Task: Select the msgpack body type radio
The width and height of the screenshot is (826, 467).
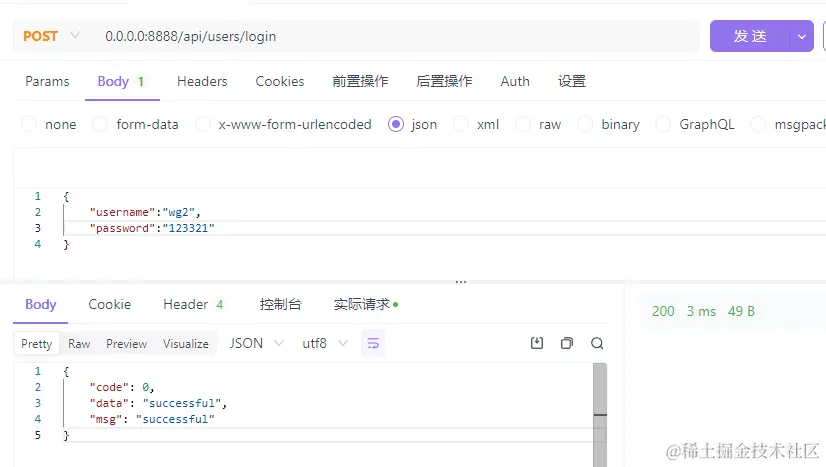Action: pos(758,124)
